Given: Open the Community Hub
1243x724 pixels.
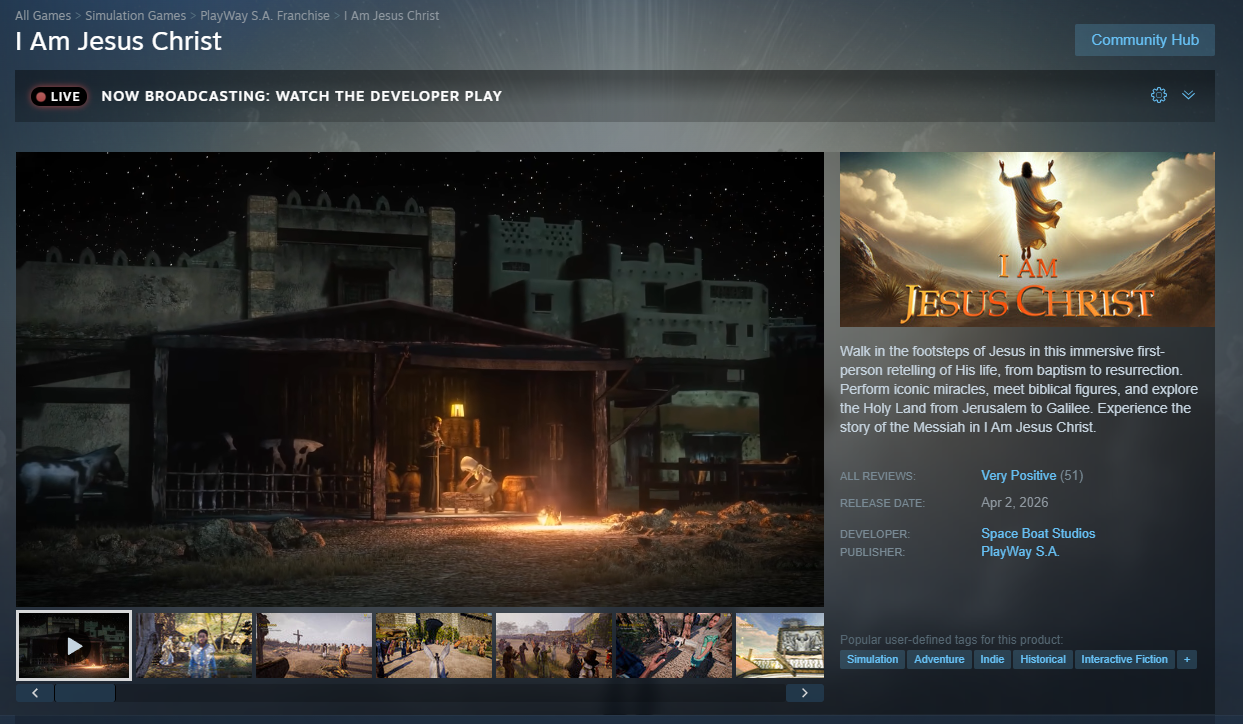Looking at the screenshot, I should point(1145,40).
